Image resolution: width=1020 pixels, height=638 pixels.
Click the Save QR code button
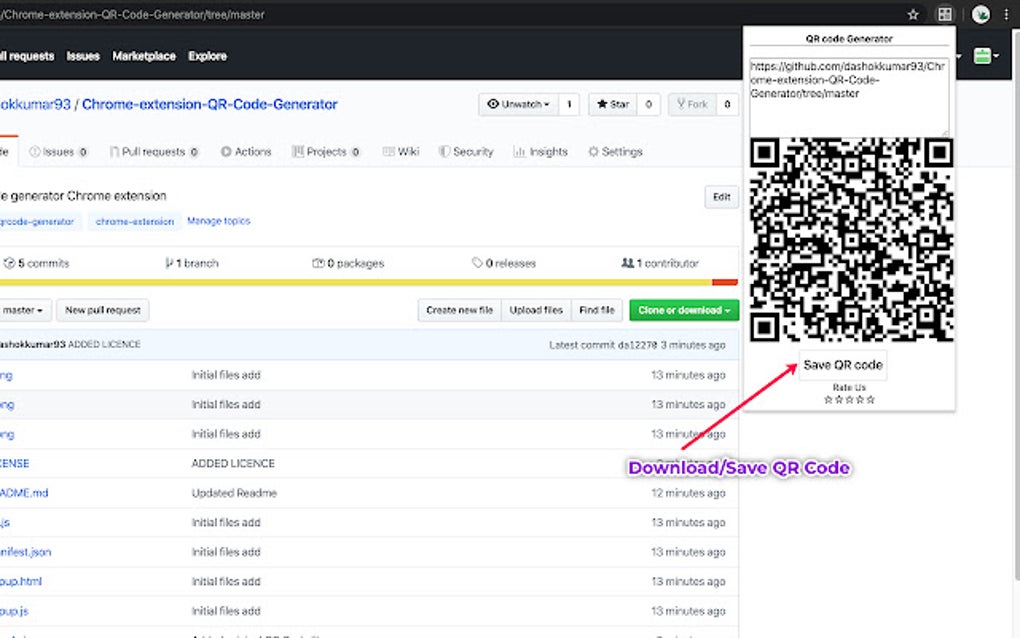842,364
